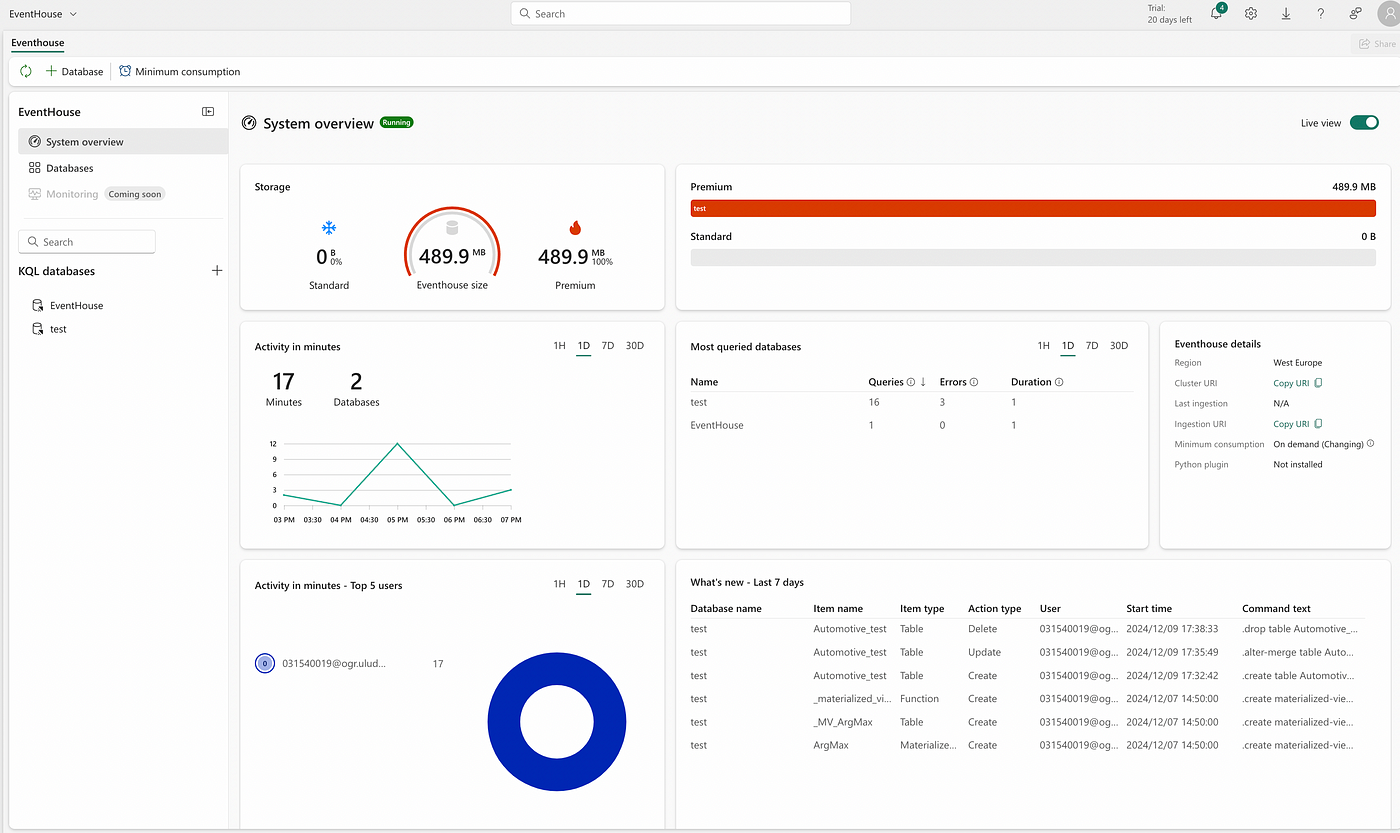Click the Running status badge
The image size is (1400, 833).
396,122
